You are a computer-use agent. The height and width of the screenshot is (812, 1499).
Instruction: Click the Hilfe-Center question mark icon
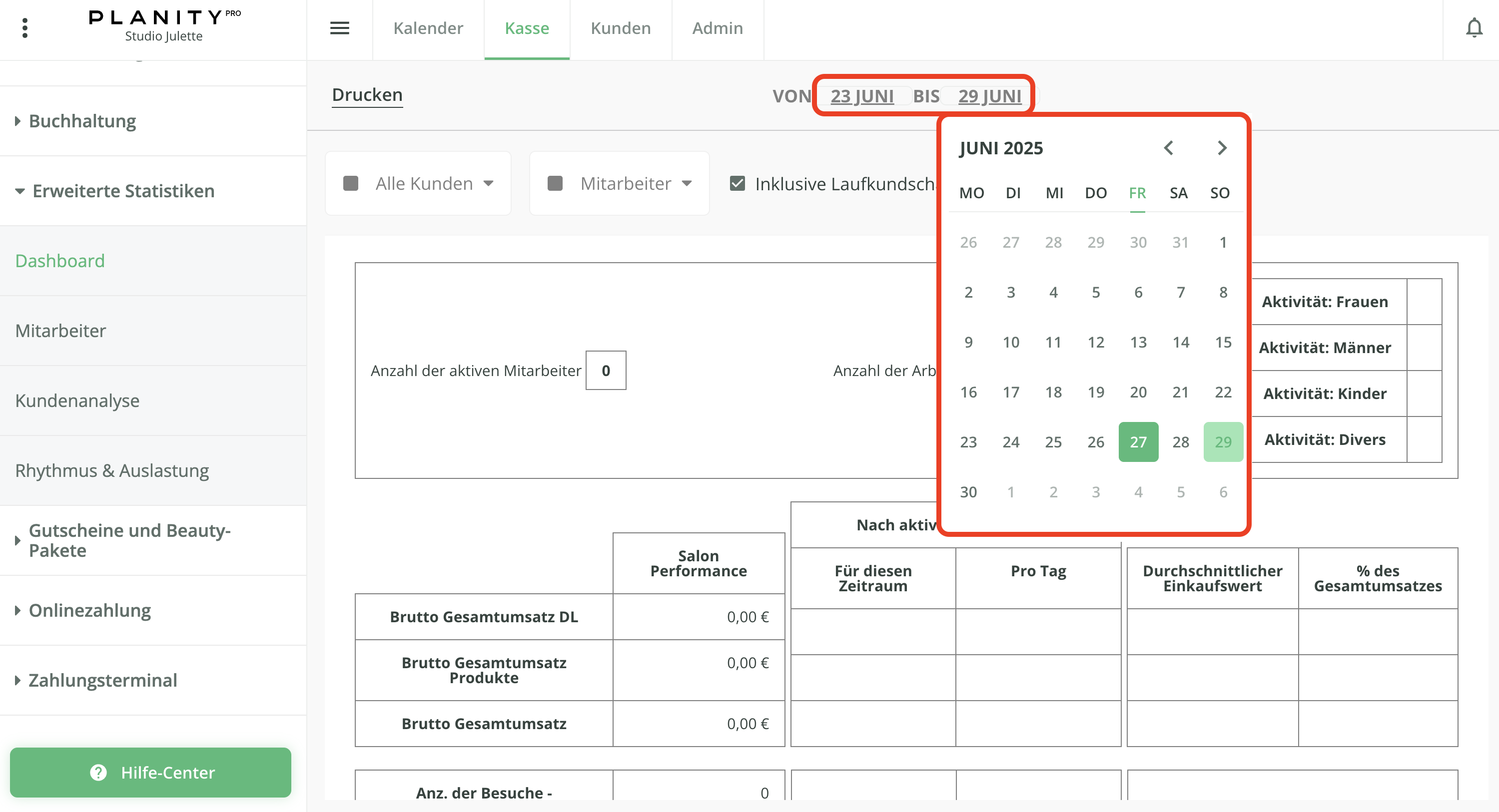(98, 773)
